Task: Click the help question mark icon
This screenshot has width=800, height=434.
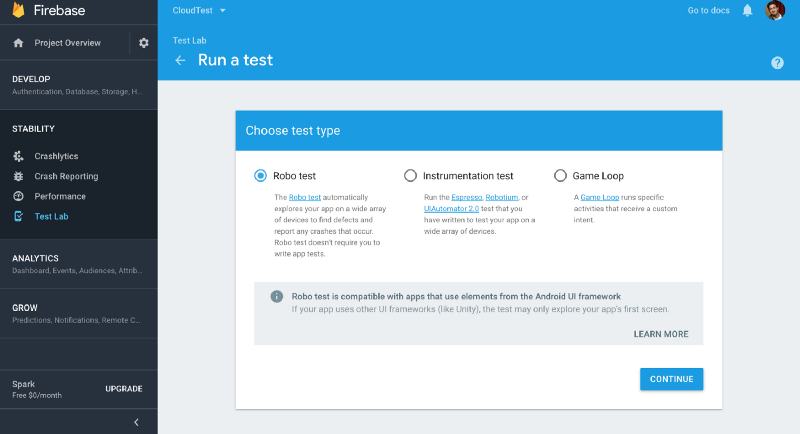Action: click(x=777, y=63)
